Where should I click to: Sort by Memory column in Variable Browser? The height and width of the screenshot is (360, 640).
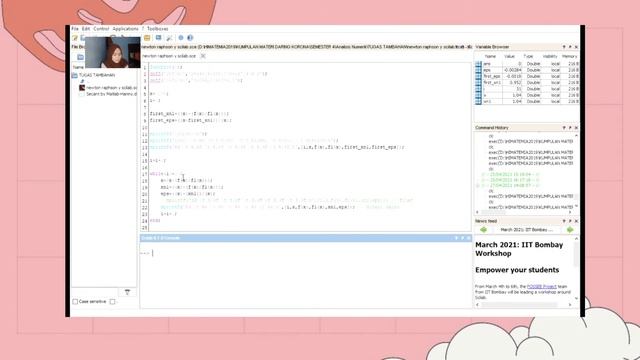click(569, 56)
